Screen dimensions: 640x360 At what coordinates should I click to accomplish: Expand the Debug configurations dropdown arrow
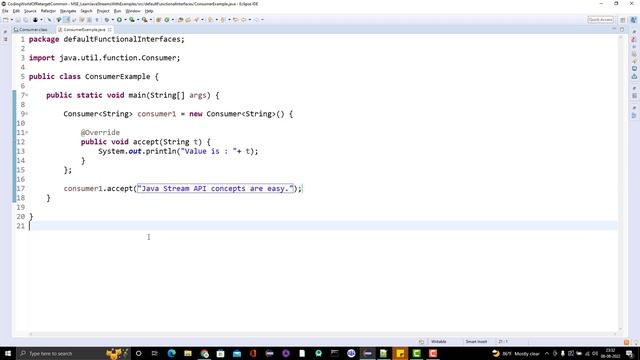tap(113, 20)
